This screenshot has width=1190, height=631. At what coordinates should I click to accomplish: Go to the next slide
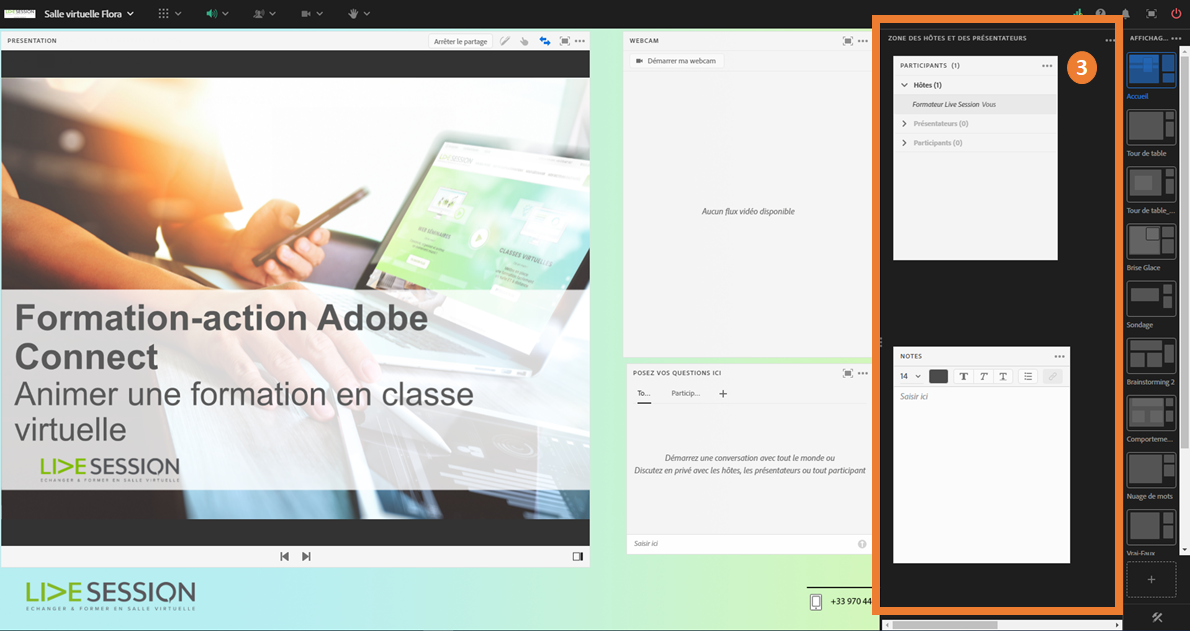(x=306, y=557)
